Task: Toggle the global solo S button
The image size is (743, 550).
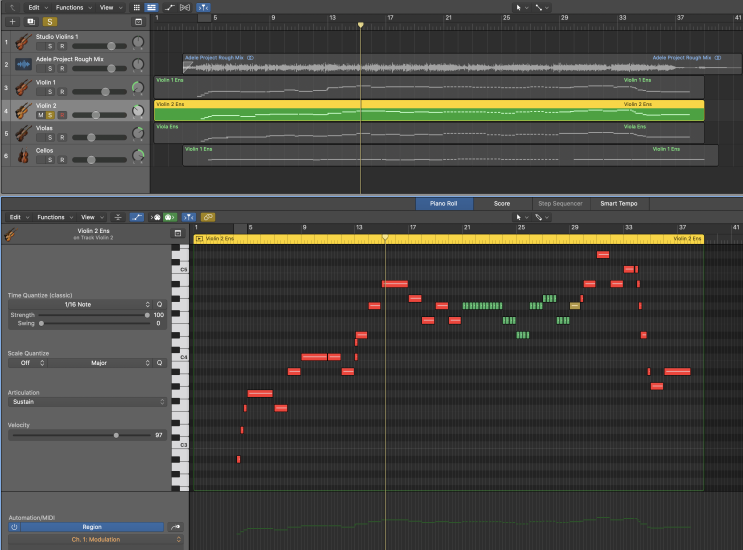Action: click(49, 22)
